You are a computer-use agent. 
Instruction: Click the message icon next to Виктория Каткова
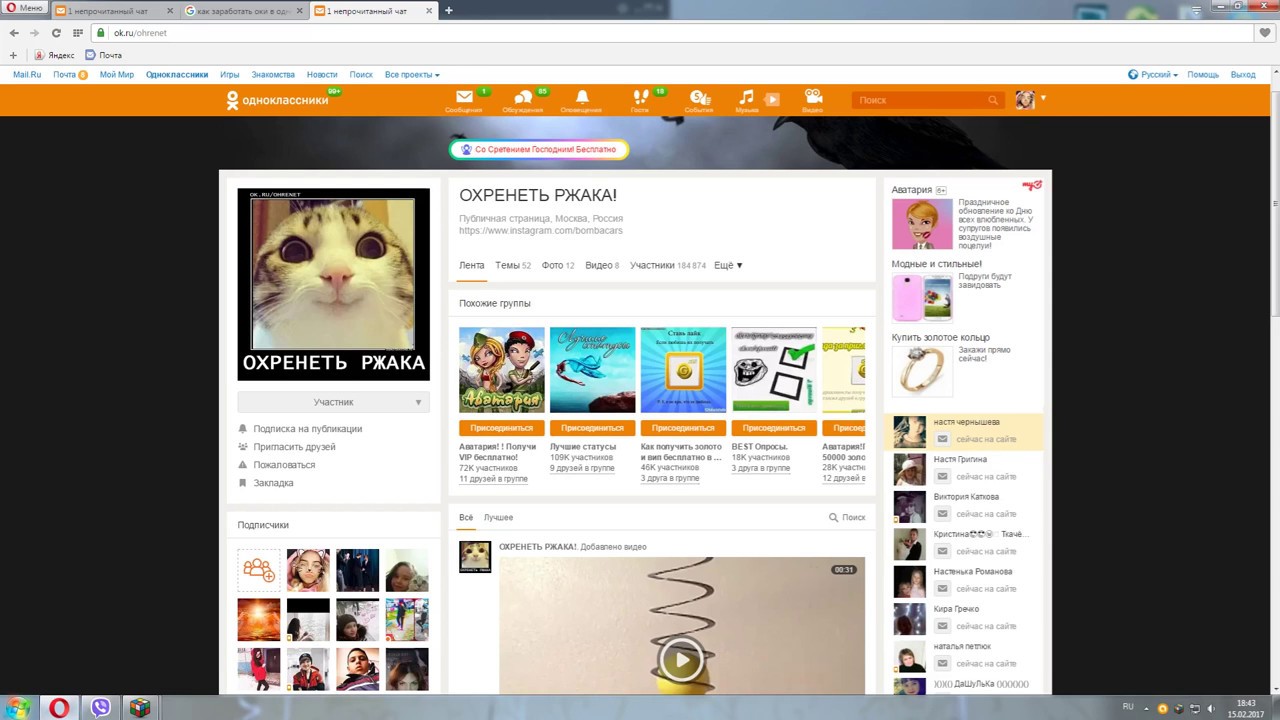click(942, 514)
